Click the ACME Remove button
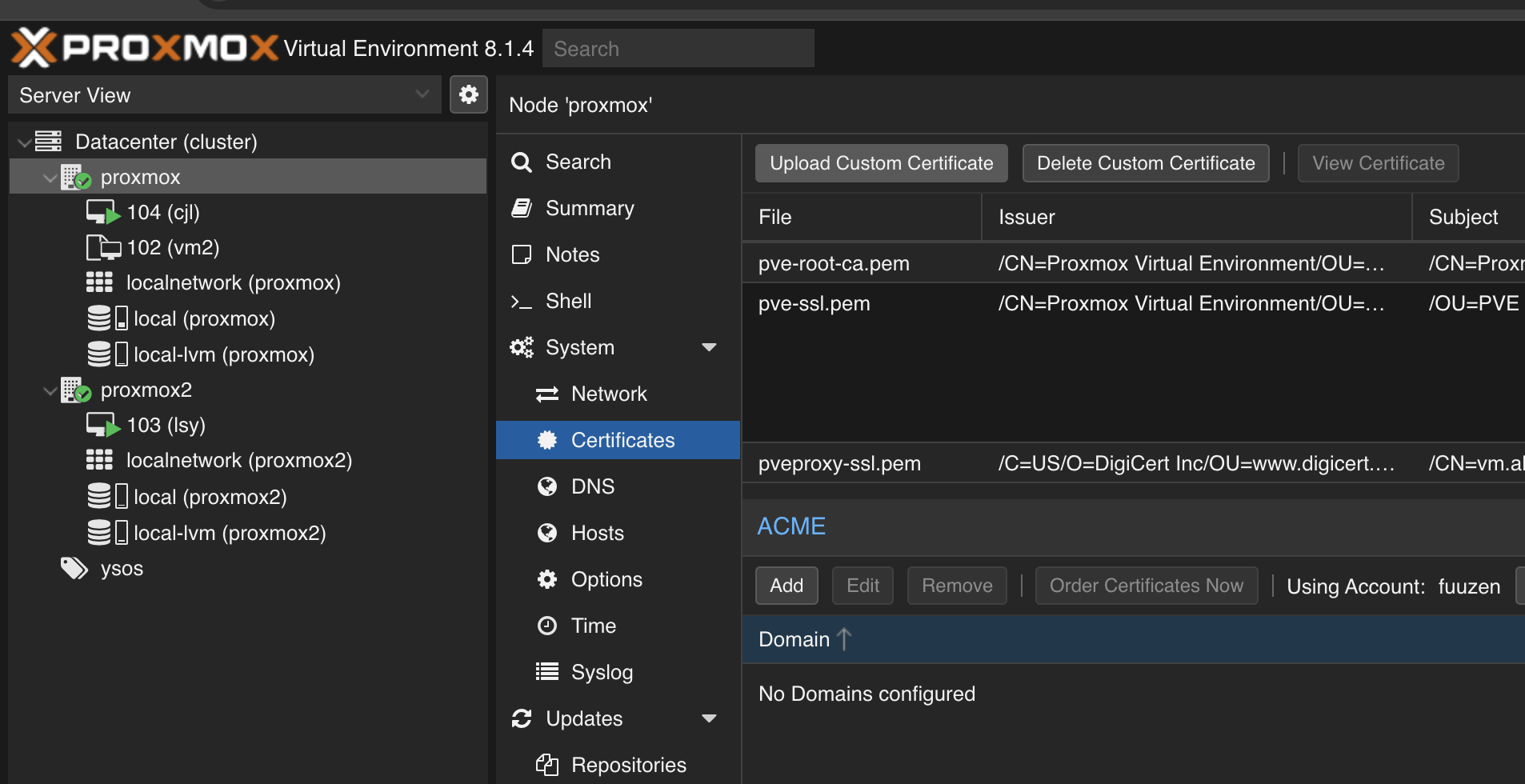The width and height of the screenshot is (1525, 784). point(957,586)
